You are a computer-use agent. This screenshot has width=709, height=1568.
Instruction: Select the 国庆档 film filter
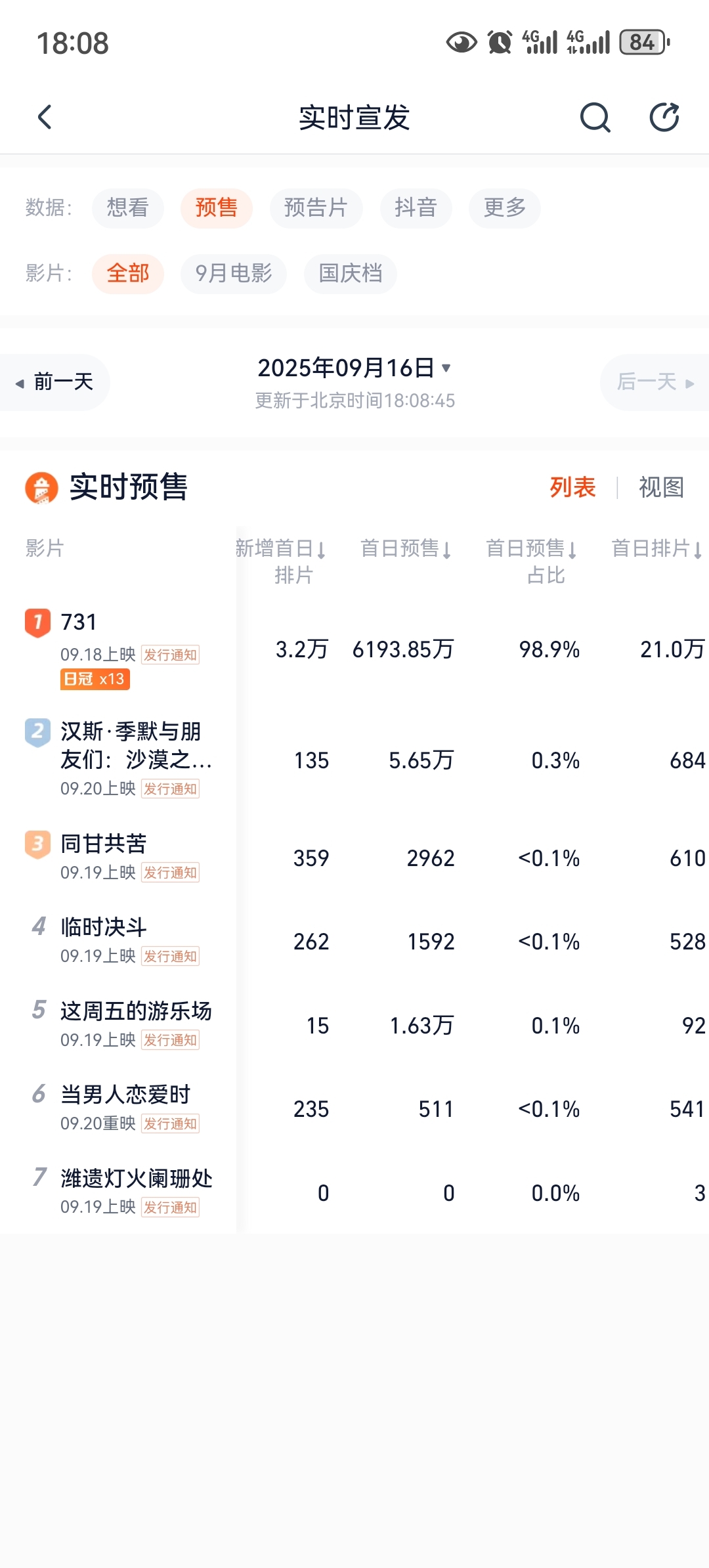point(351,274)
